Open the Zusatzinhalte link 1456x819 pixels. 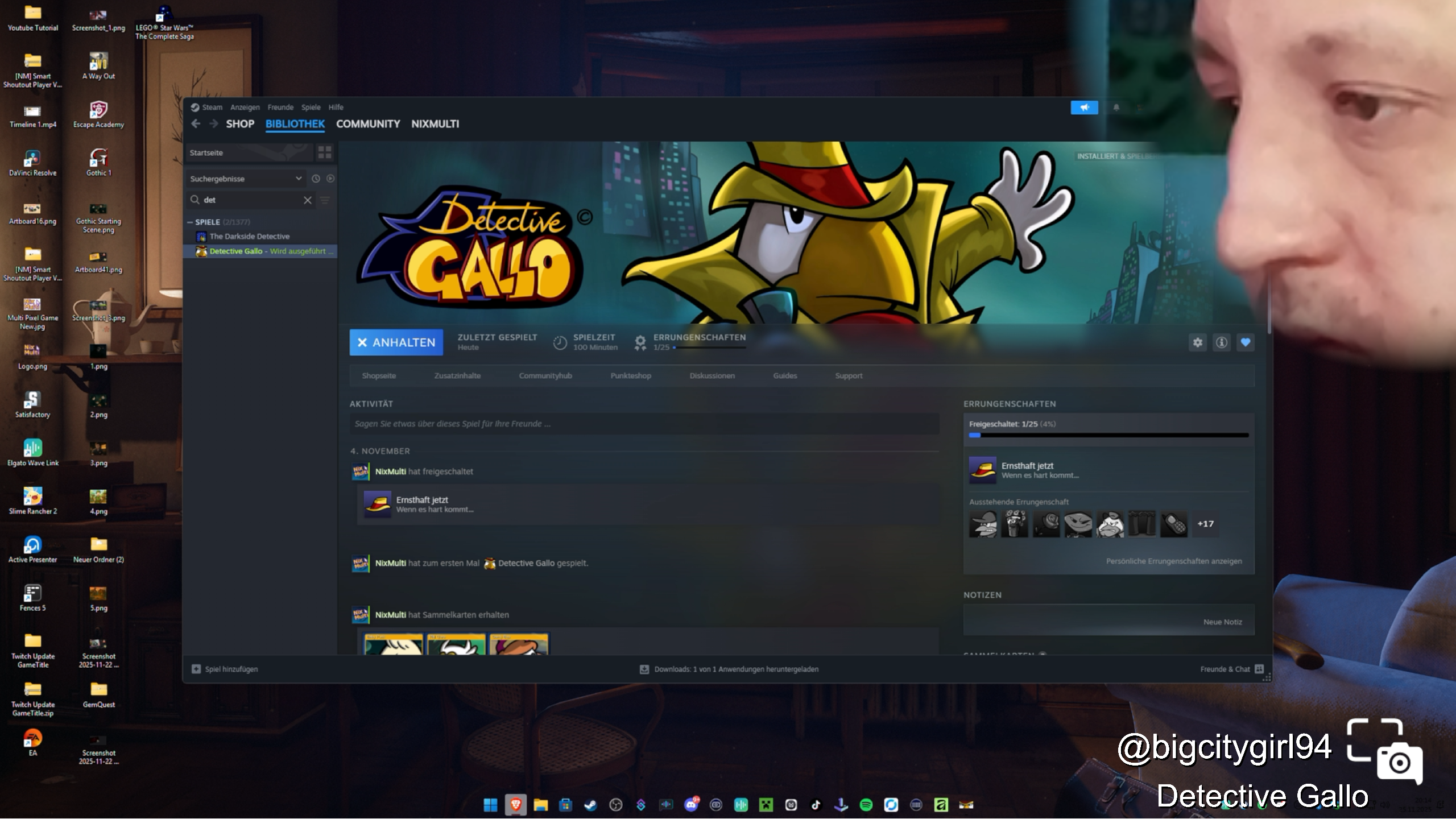[x=457, y=376]
